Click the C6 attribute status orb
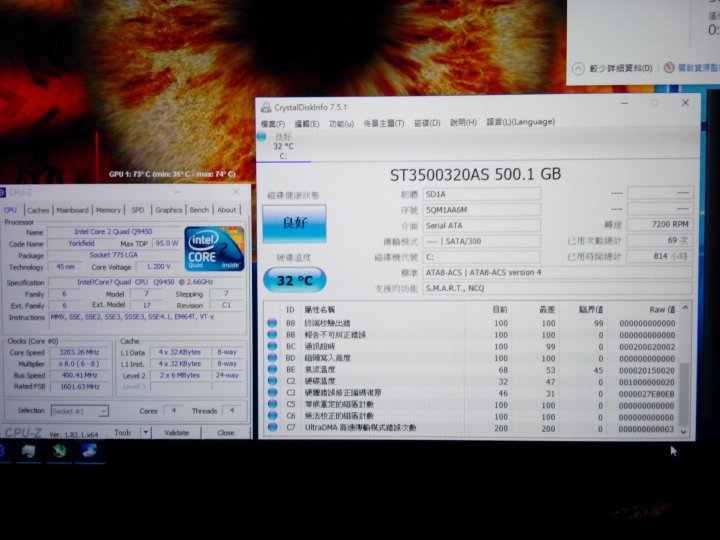Viewport: 720px width, 540px height. tap(272, 416)
